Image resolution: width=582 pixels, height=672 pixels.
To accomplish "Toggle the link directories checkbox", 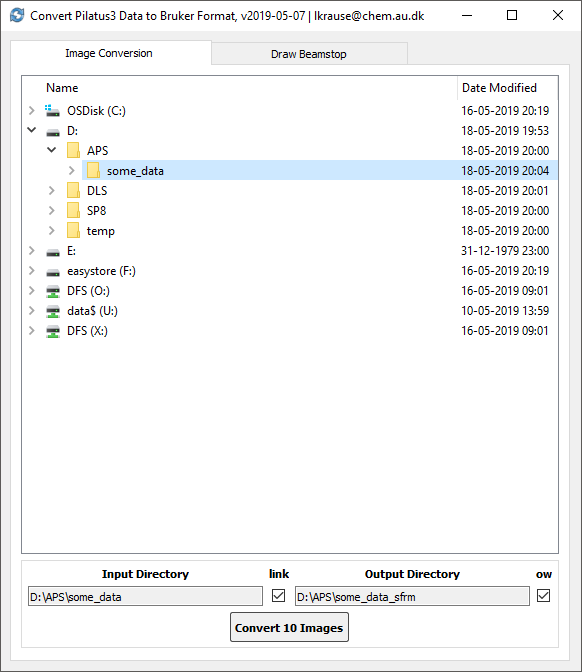I will (x=279, y=596).
